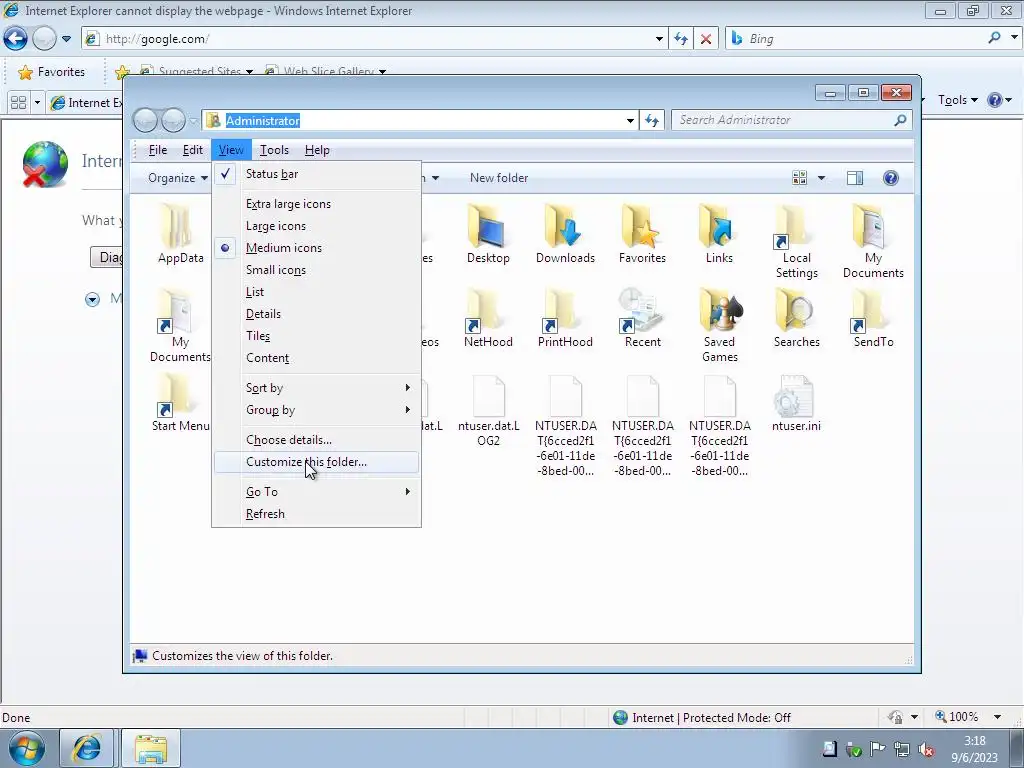
Task: Open the Edit menu
Action: point(192,150)
